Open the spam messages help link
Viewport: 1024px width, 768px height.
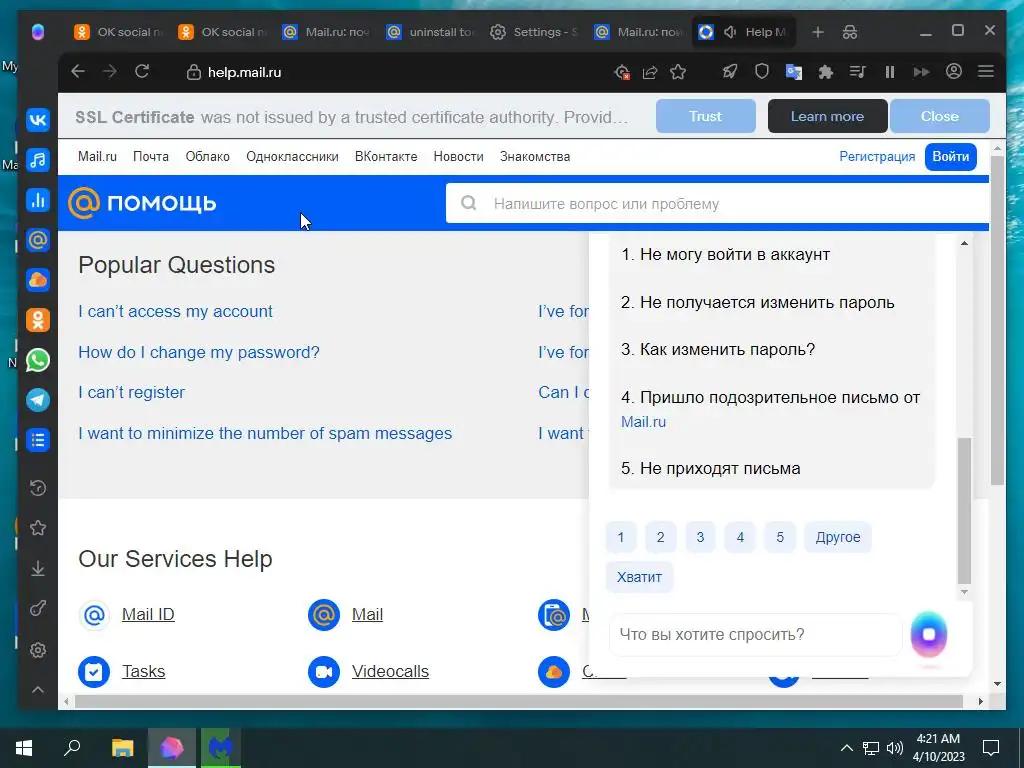265,433
